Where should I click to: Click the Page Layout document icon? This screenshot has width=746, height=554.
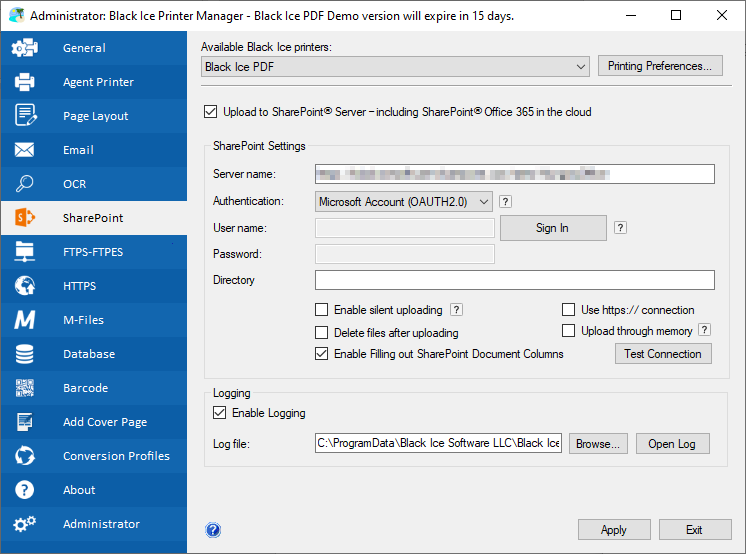coord(25,115)
